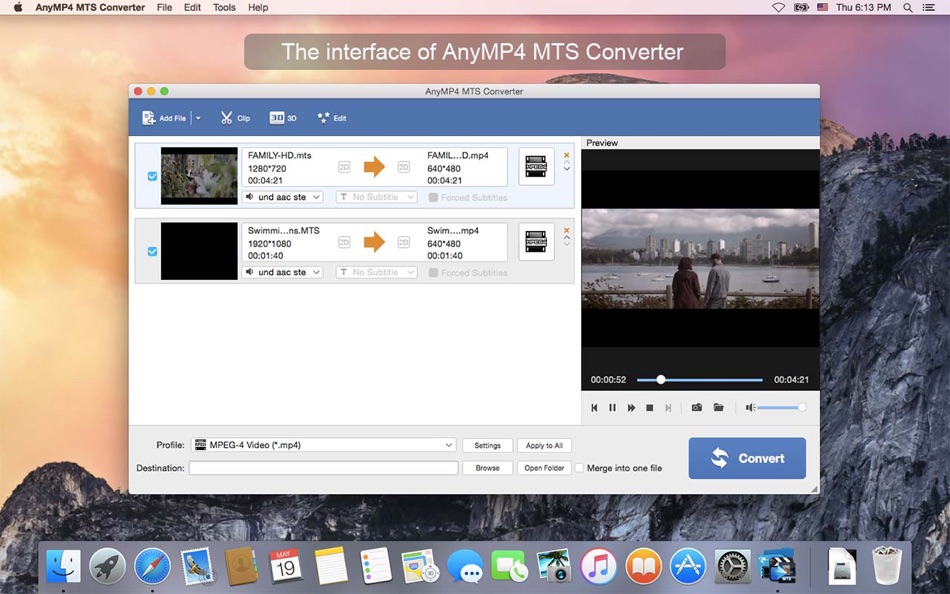Click the Destination input field
Screen dimensions: 950x594
pos(323,467)
